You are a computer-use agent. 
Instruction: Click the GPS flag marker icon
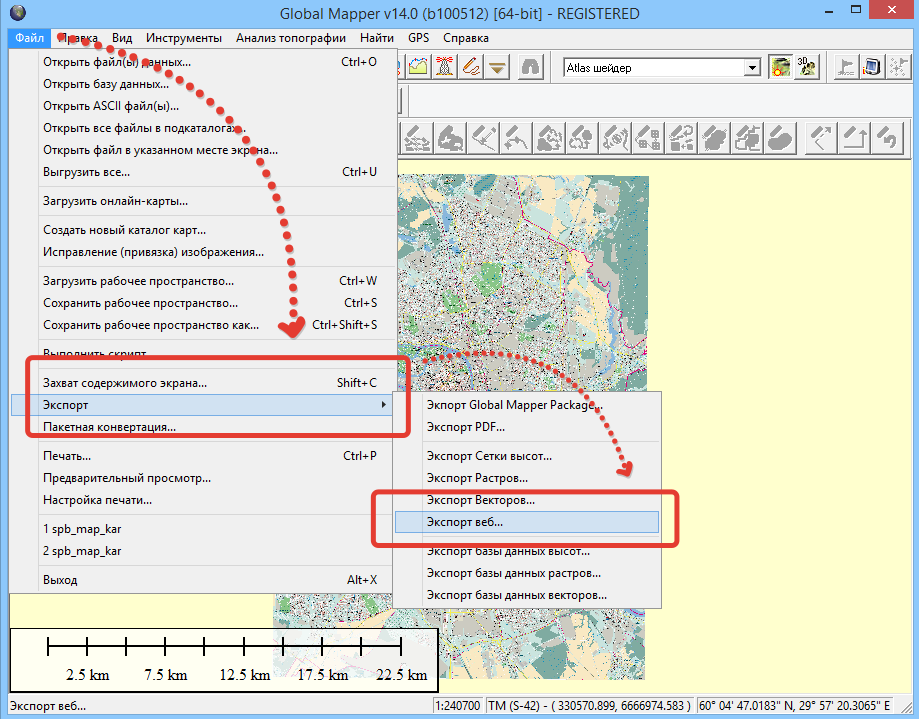(x=845, y=68)
